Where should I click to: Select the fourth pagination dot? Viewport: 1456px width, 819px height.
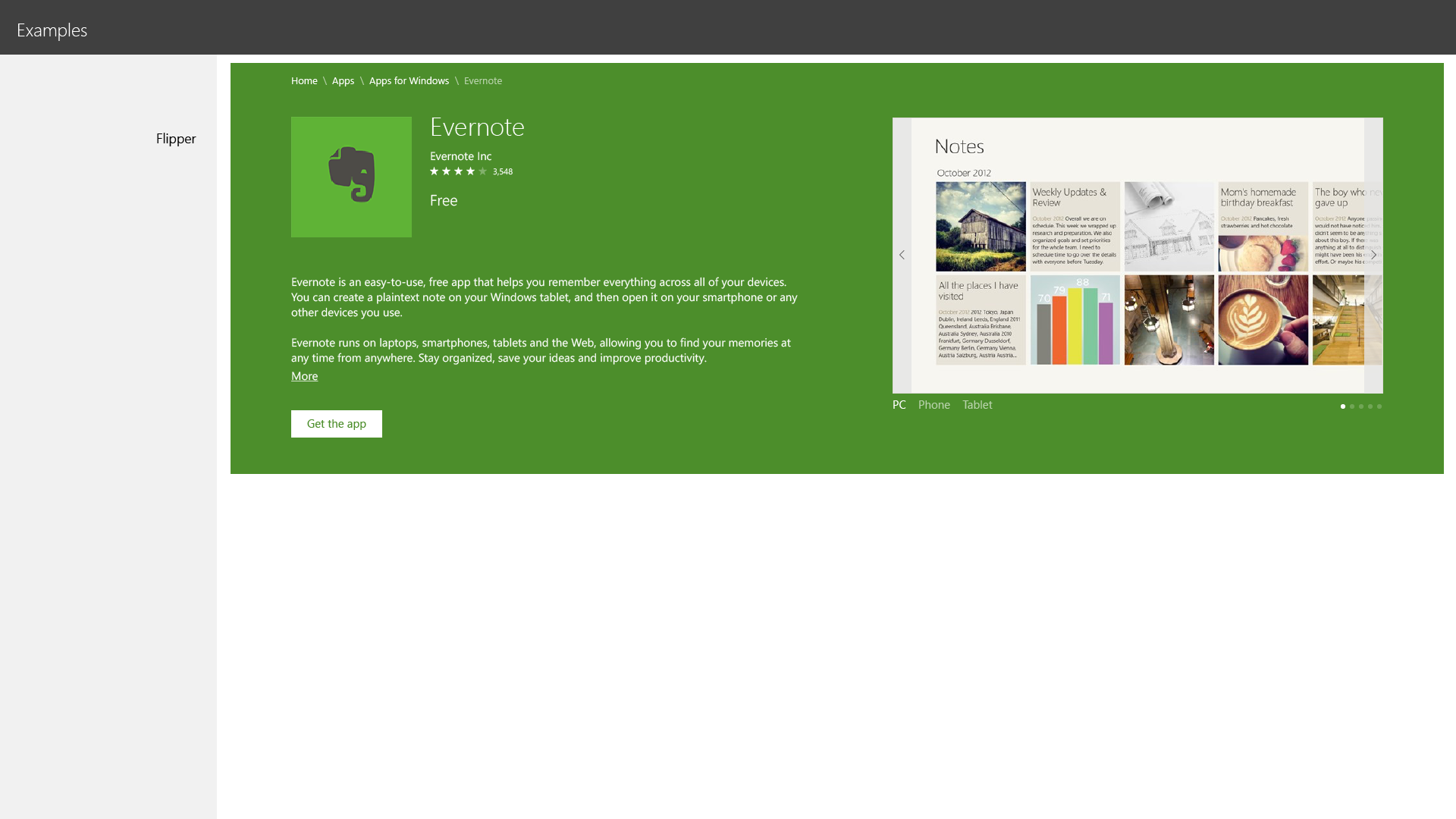click(x=1370, y=406)
